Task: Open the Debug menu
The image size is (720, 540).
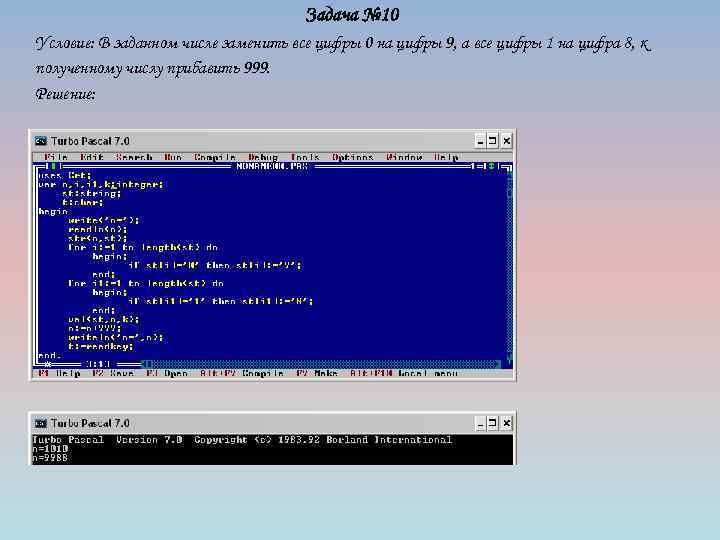Action: tap(263, 158)
